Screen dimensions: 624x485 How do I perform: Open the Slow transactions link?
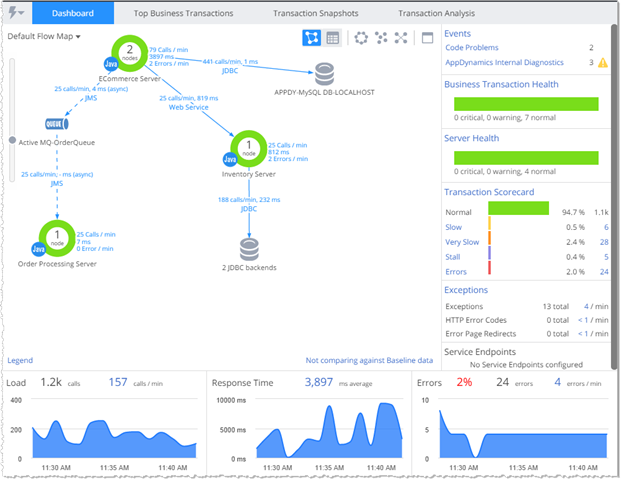pos(453,227)
